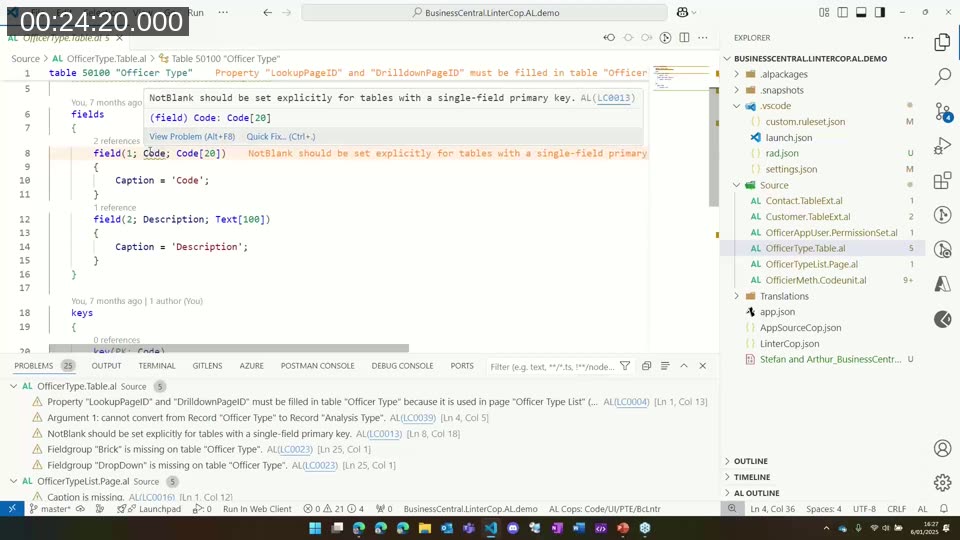Switch to the TERMINAL tab
This screenshot has width=960, height=540.
click(x=157, y=366)
